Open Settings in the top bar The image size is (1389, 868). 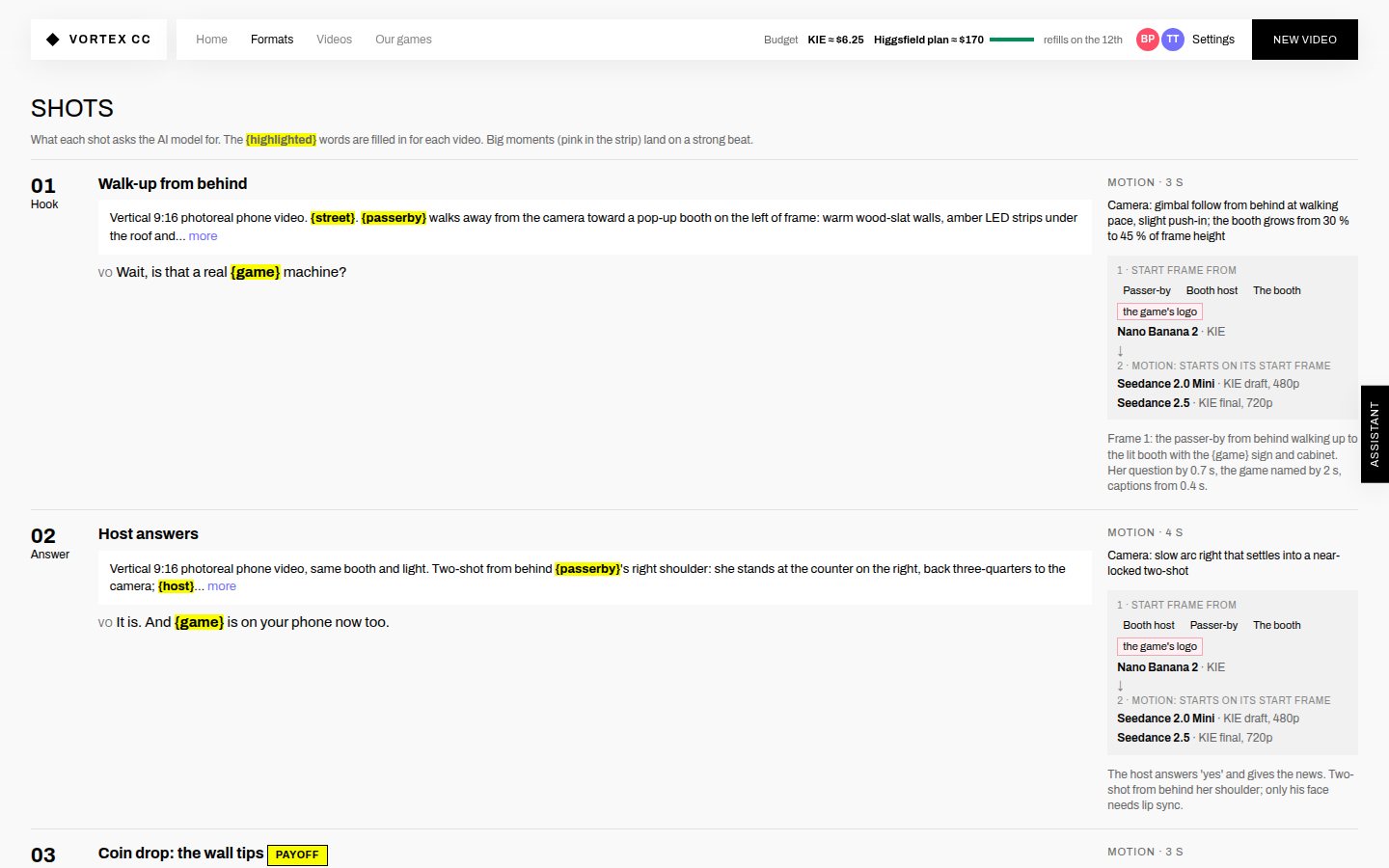pyautogui.click(x=1212, y=40)
